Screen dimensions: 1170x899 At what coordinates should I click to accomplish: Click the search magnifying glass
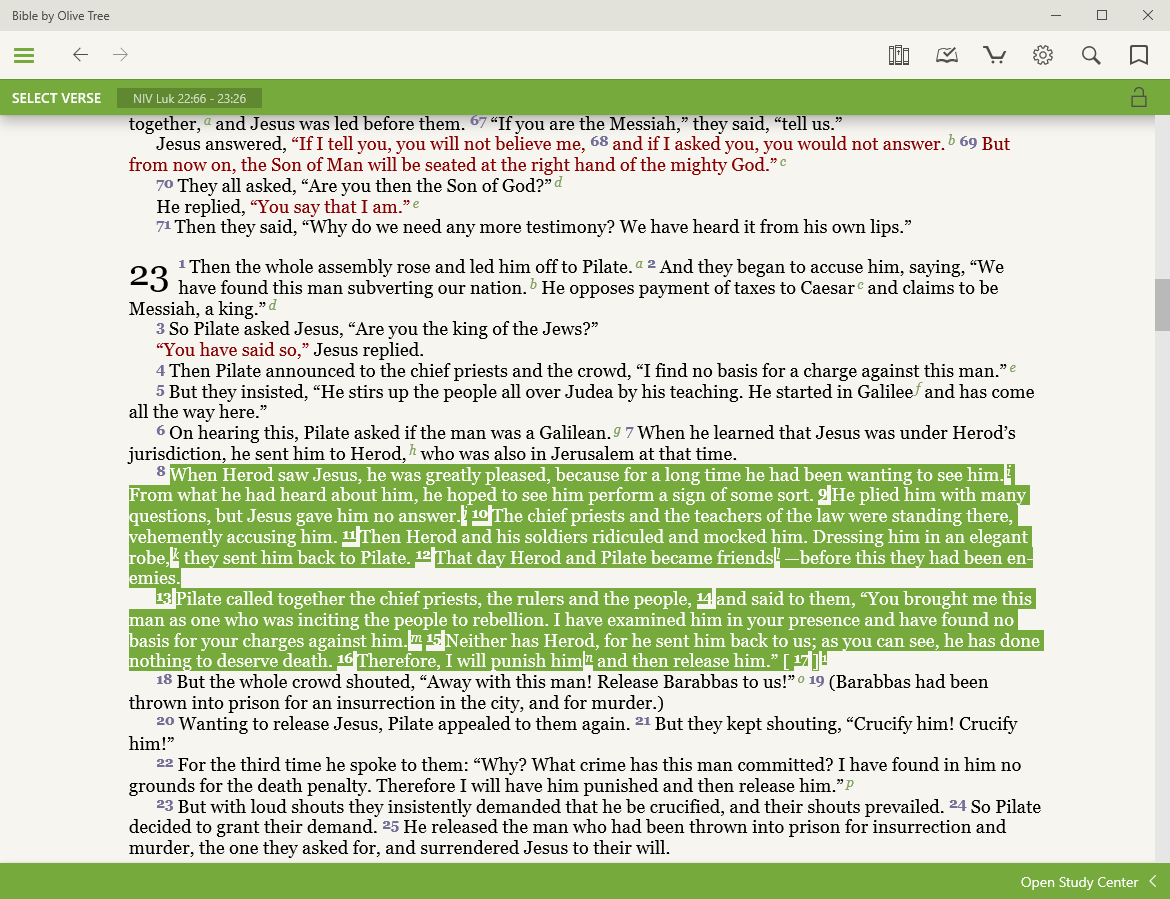click(x=1091, y=55)
